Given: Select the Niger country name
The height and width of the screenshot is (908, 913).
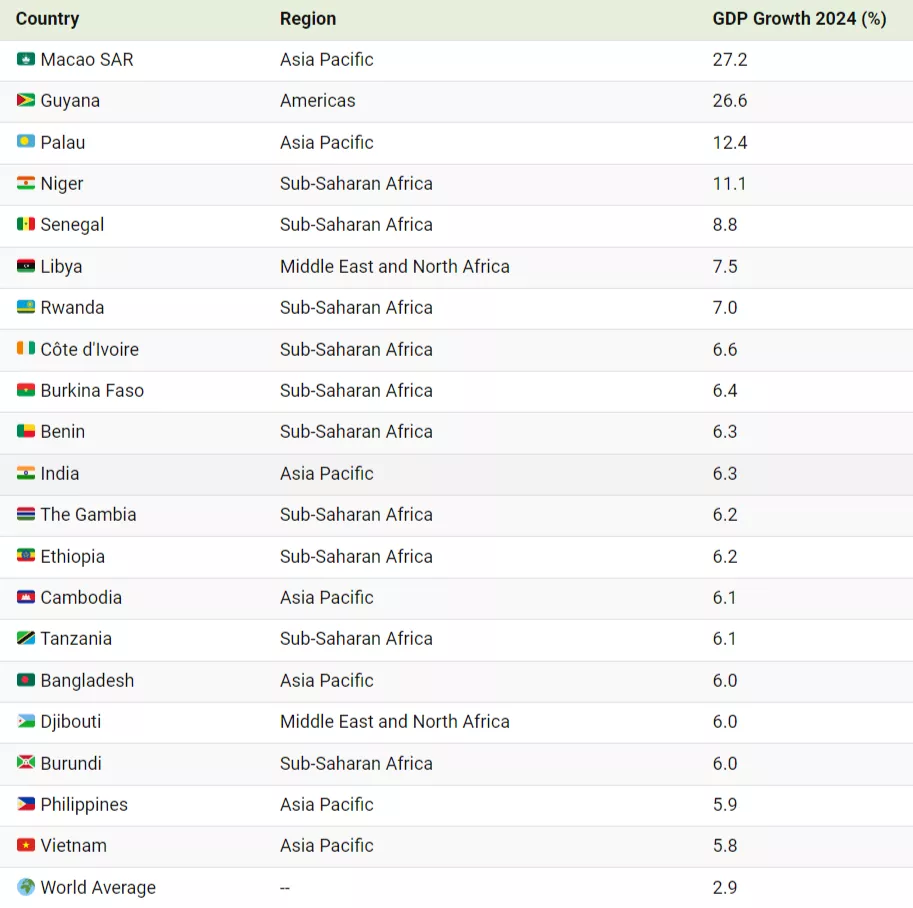Looking at the screenshot, I should [62, 183].
